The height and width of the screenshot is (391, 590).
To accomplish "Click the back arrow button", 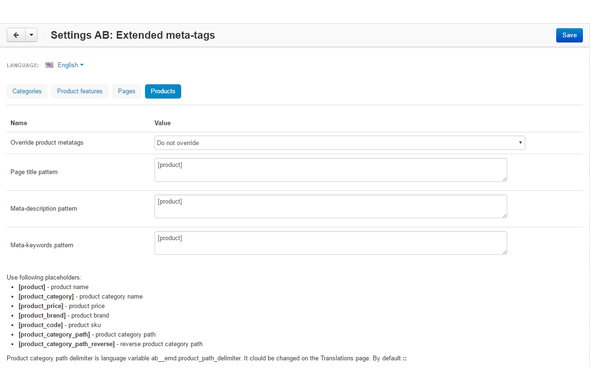I will click(x=16, y=35).
